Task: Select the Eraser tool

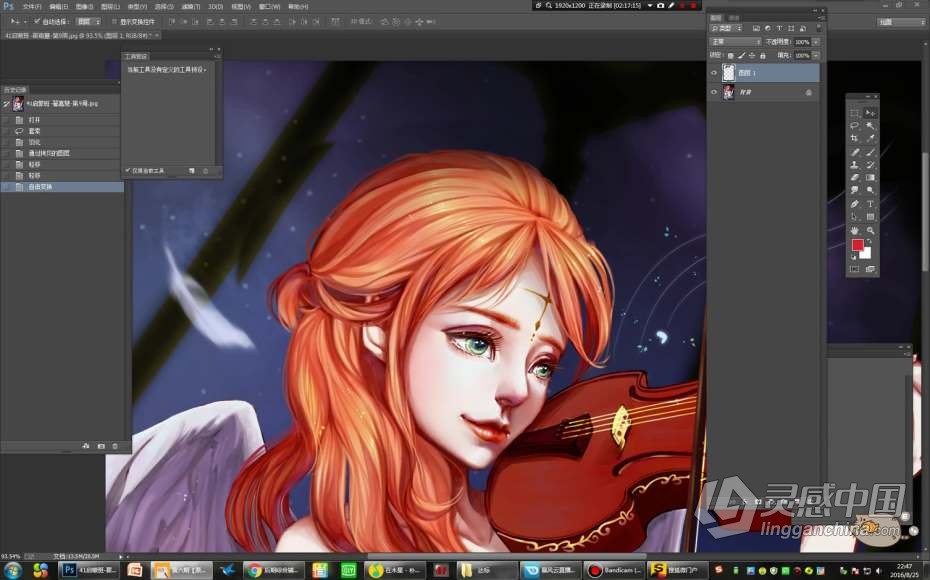Action: tap(854, 177)
